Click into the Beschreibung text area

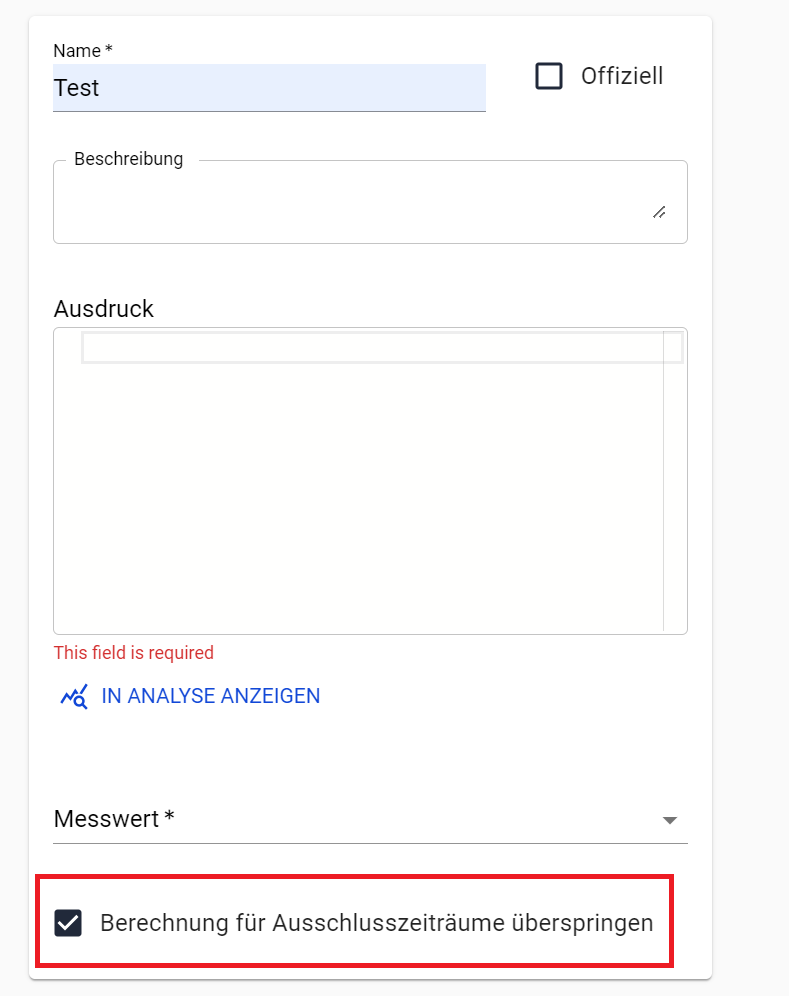tap(350, 205)
